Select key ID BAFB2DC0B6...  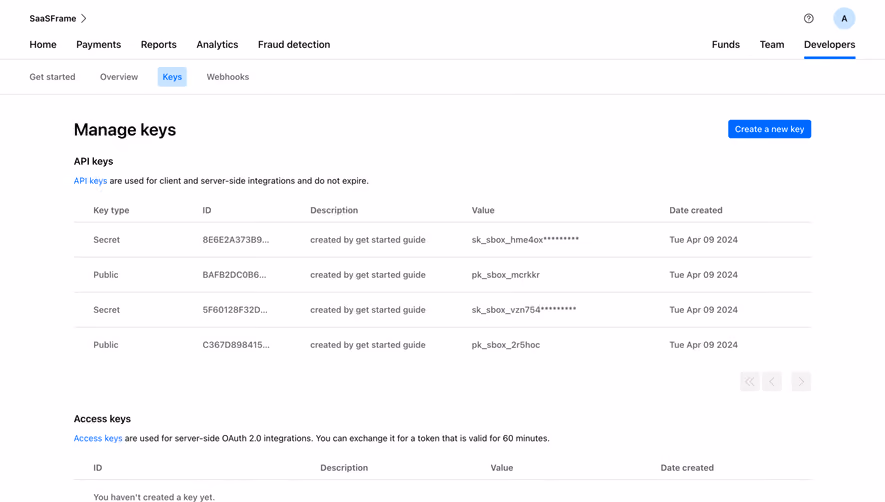pos(234,274)
